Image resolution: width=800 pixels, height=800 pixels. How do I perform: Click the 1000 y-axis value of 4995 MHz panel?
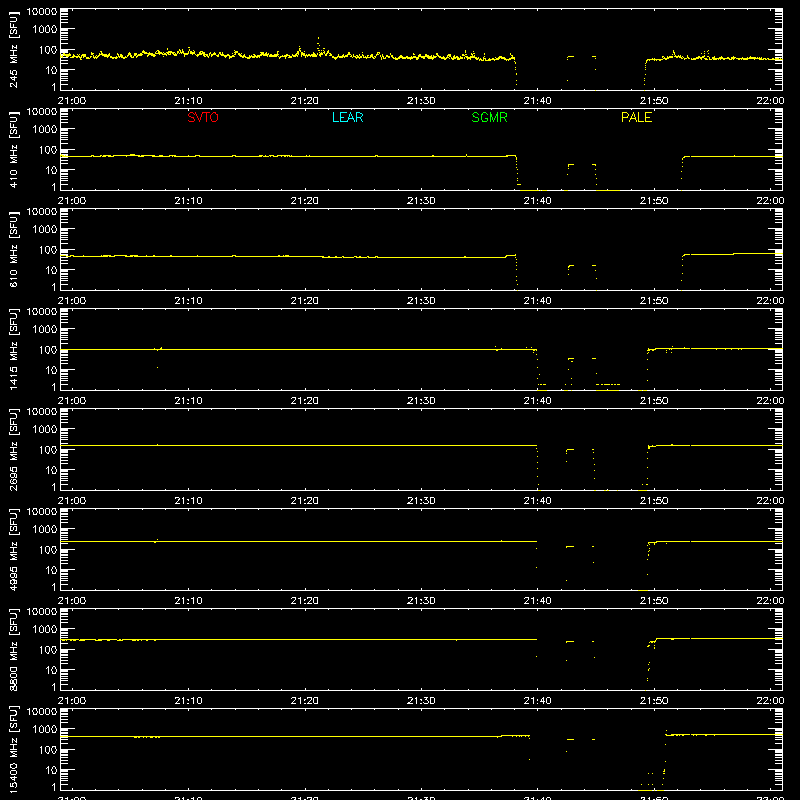coord(45,530)
